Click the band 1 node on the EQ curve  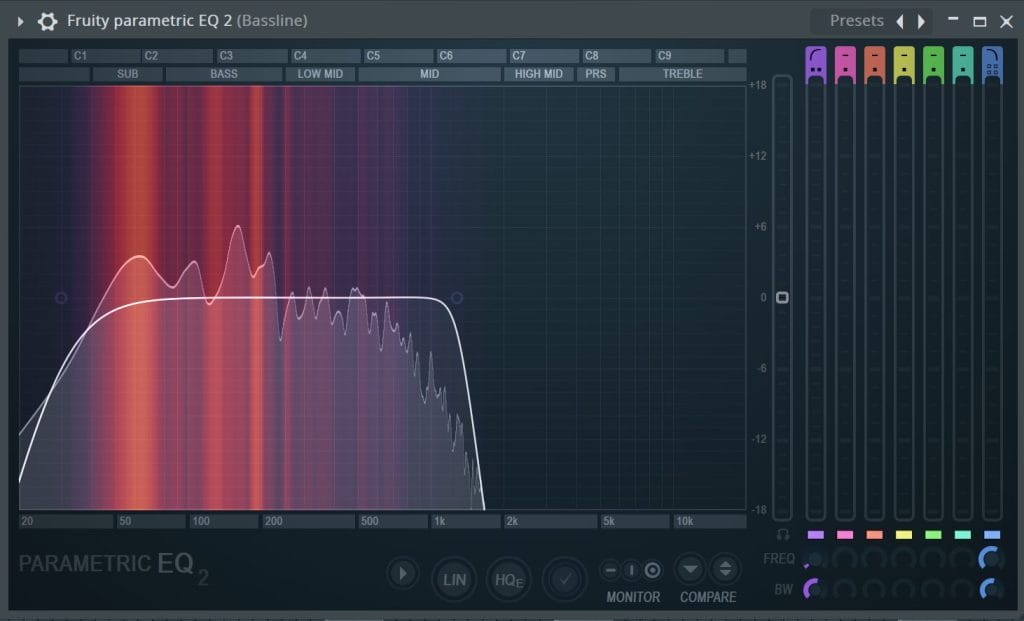pyautogui.click(x=61, y=298)
